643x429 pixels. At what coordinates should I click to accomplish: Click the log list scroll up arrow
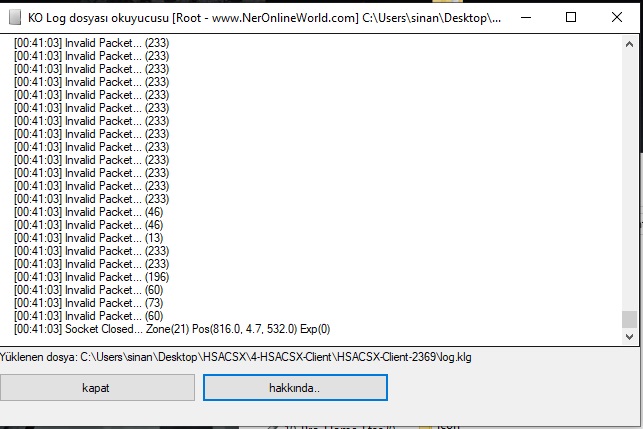629,44
